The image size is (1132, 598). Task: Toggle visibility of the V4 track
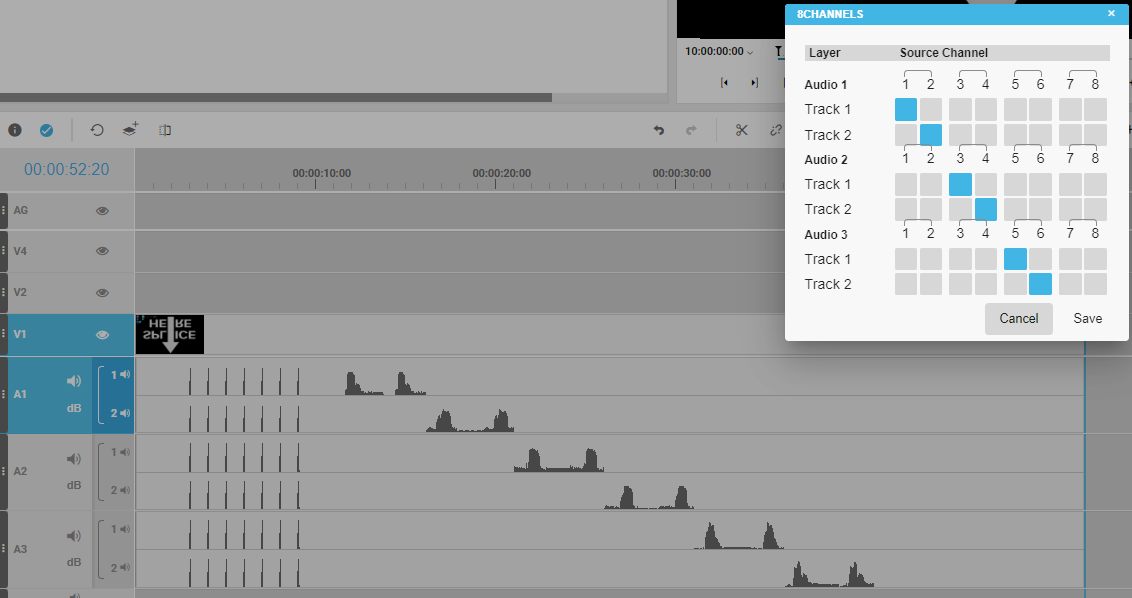click(x=102, y=251)
